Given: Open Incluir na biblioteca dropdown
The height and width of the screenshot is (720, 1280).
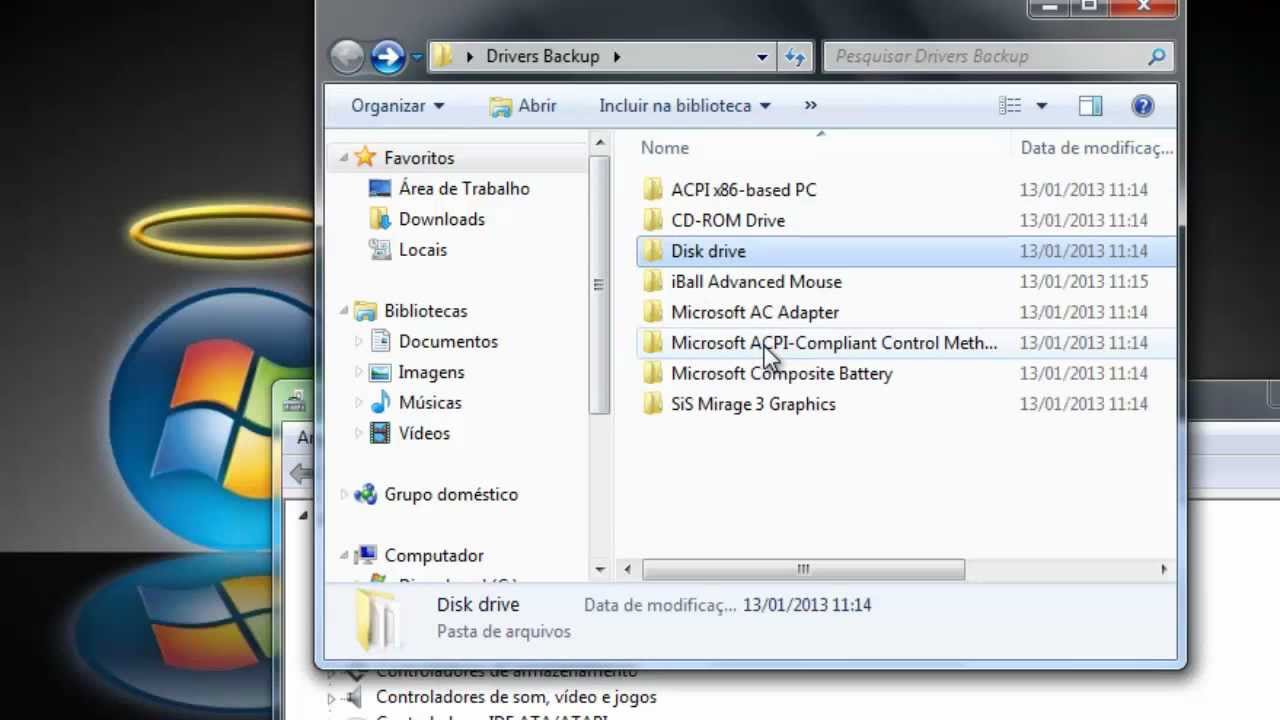Looking at the screenshot, I should tap(685, 106).
